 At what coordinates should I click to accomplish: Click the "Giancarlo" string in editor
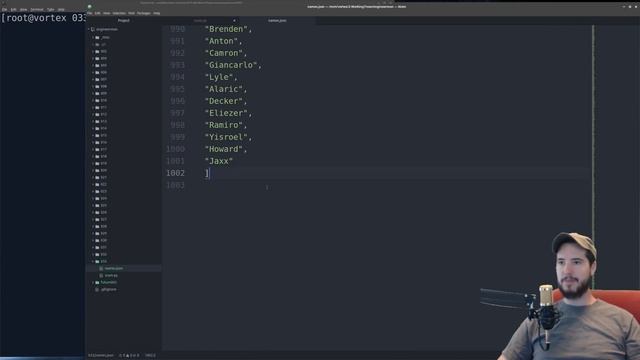point(231,65)
